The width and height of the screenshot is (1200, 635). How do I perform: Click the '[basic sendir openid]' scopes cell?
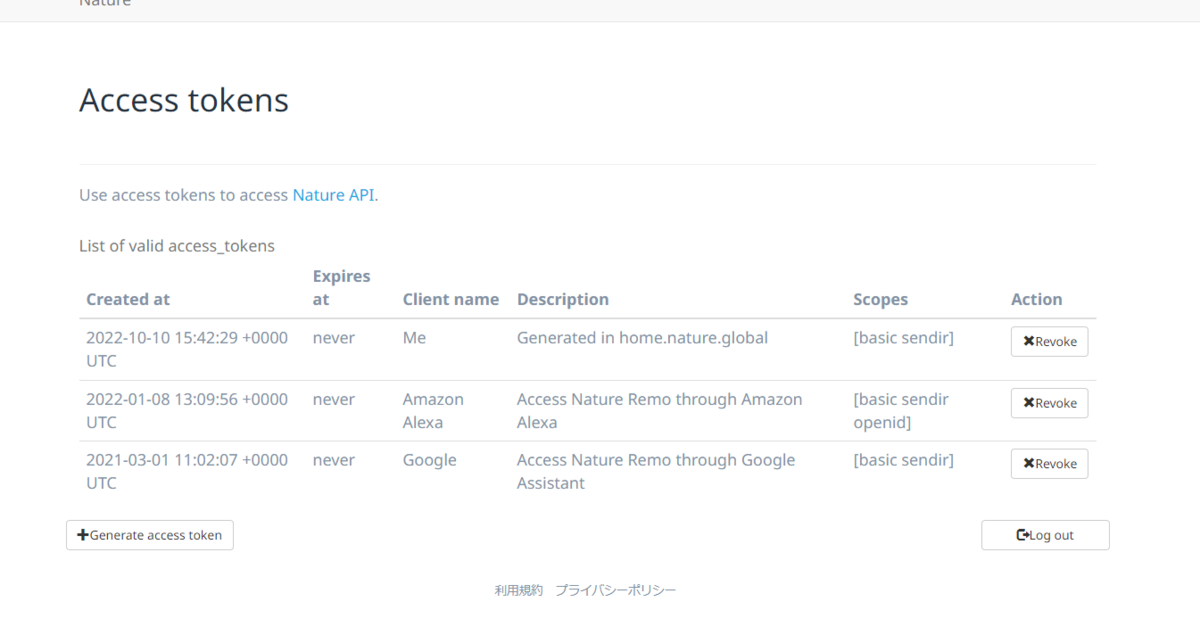tap(900, 410)
